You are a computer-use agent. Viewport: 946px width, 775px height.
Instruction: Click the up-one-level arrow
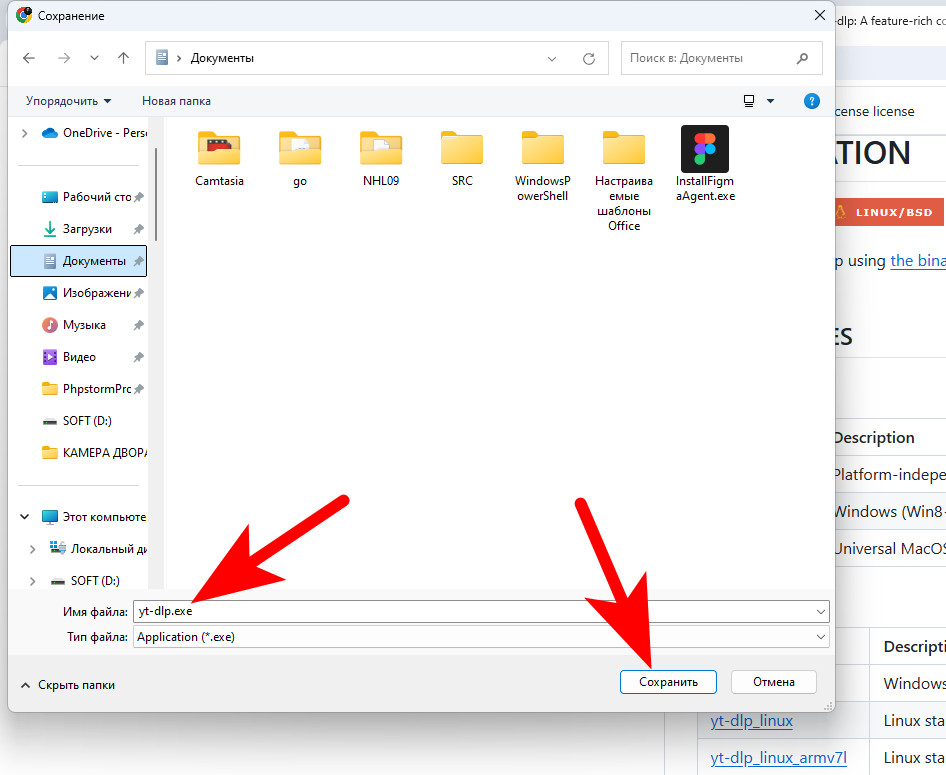tap(124, 58)
